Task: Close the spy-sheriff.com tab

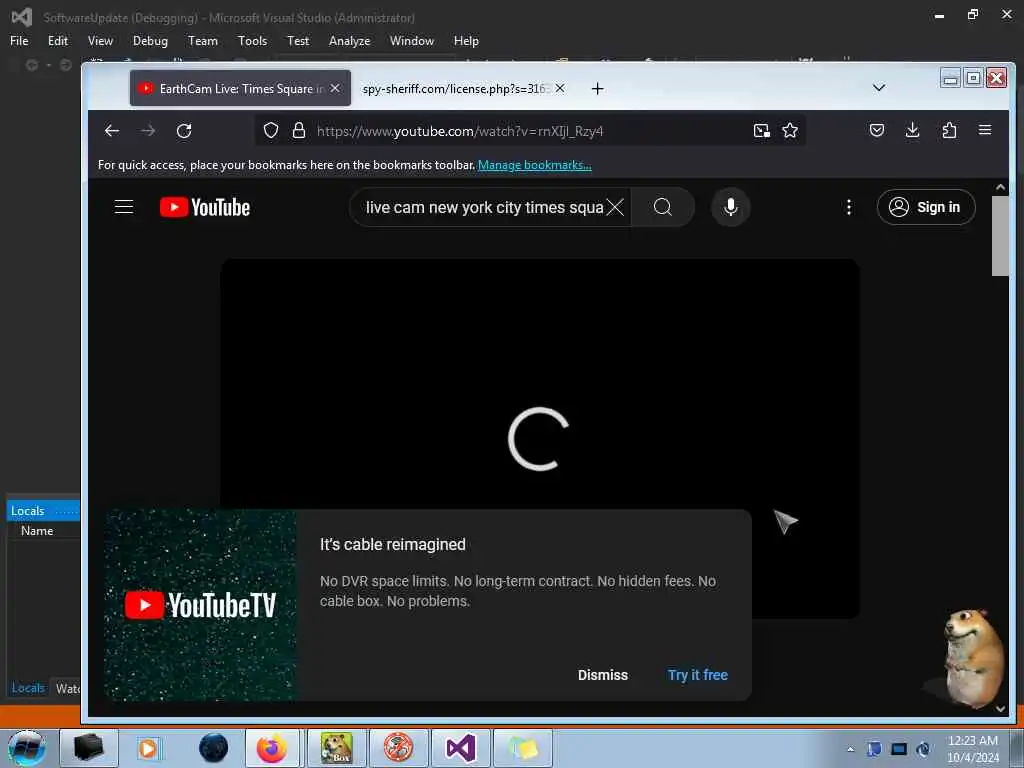Action: pos(560,88)
